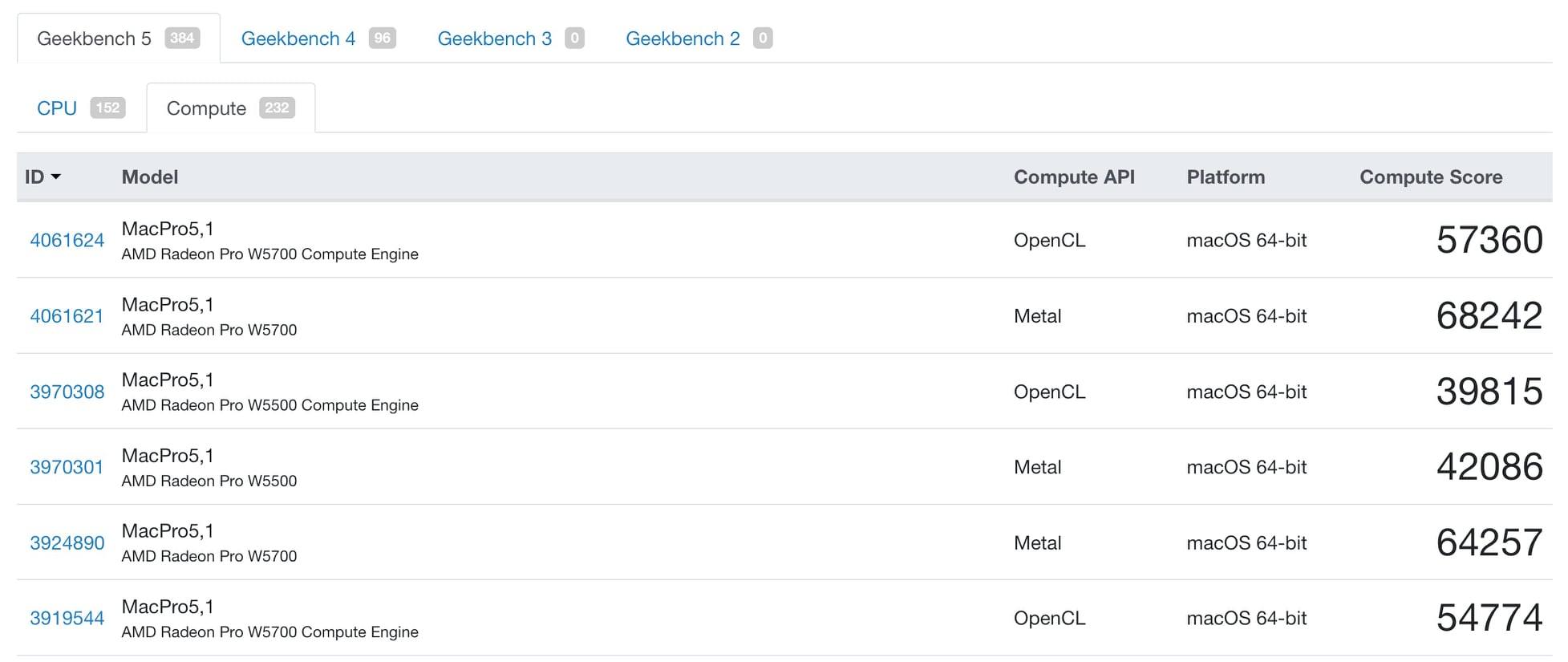Viewport: 1568px width, 662px height.
Task: Open result ID 3970301
Action: click(67, 467)
